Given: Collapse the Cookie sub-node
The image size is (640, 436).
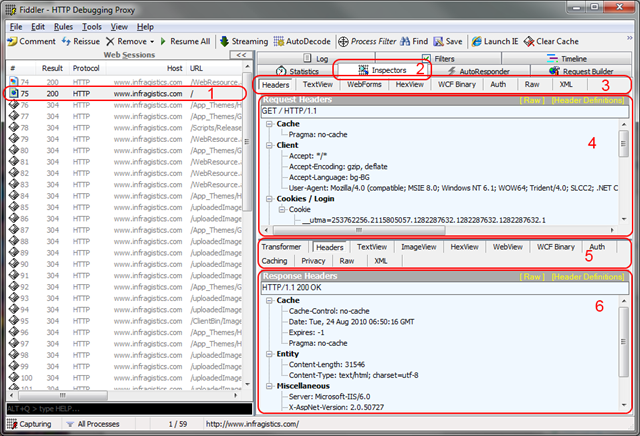Looking at the screenshot, I should tap(282, 209).
